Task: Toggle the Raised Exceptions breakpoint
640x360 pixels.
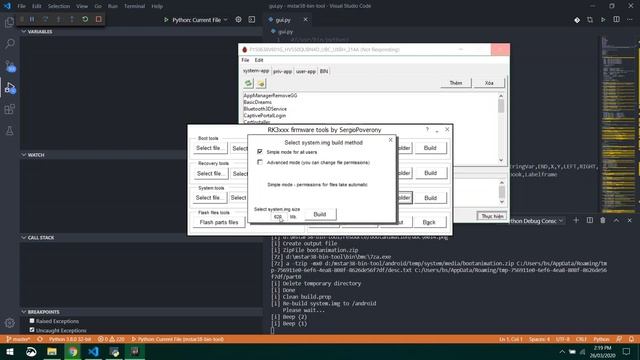Action: point(32,321)
